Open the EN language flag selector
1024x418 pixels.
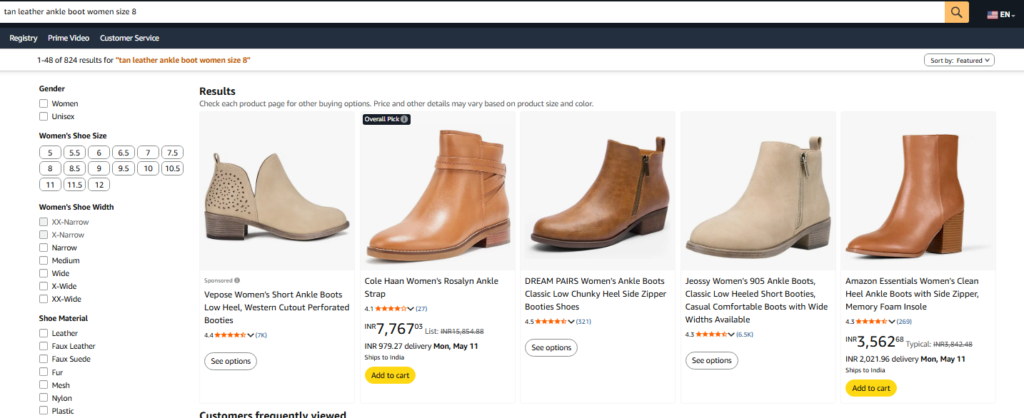click(1000, 14)
